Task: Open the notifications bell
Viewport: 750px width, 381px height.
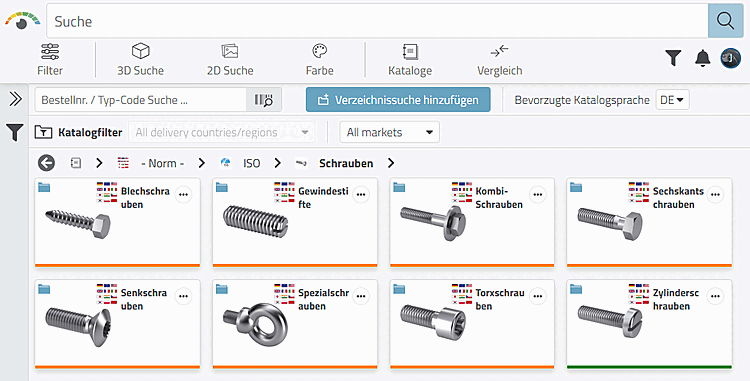Action: coord(702,58)
